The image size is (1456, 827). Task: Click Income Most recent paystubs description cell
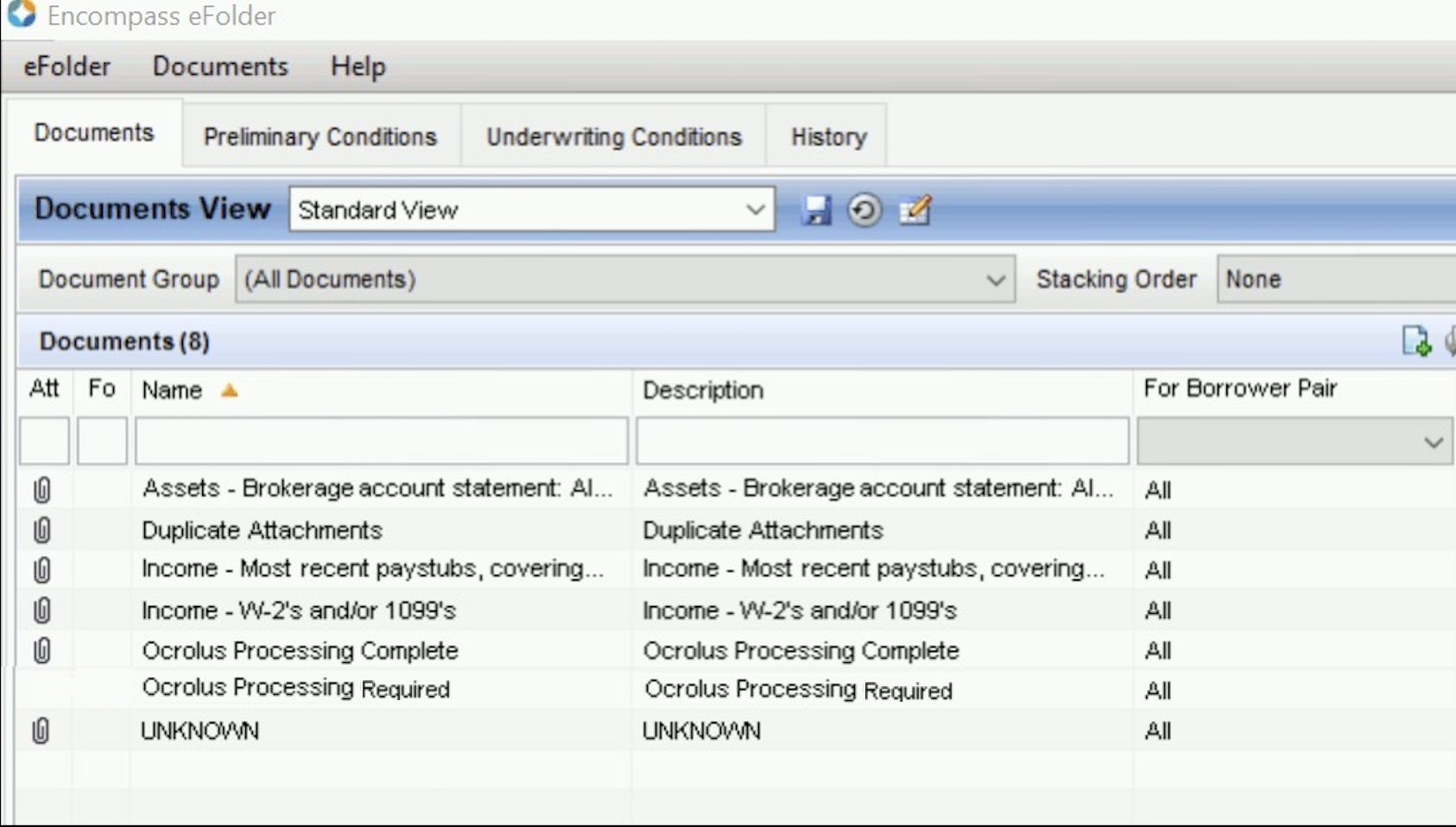pos(873,569)
